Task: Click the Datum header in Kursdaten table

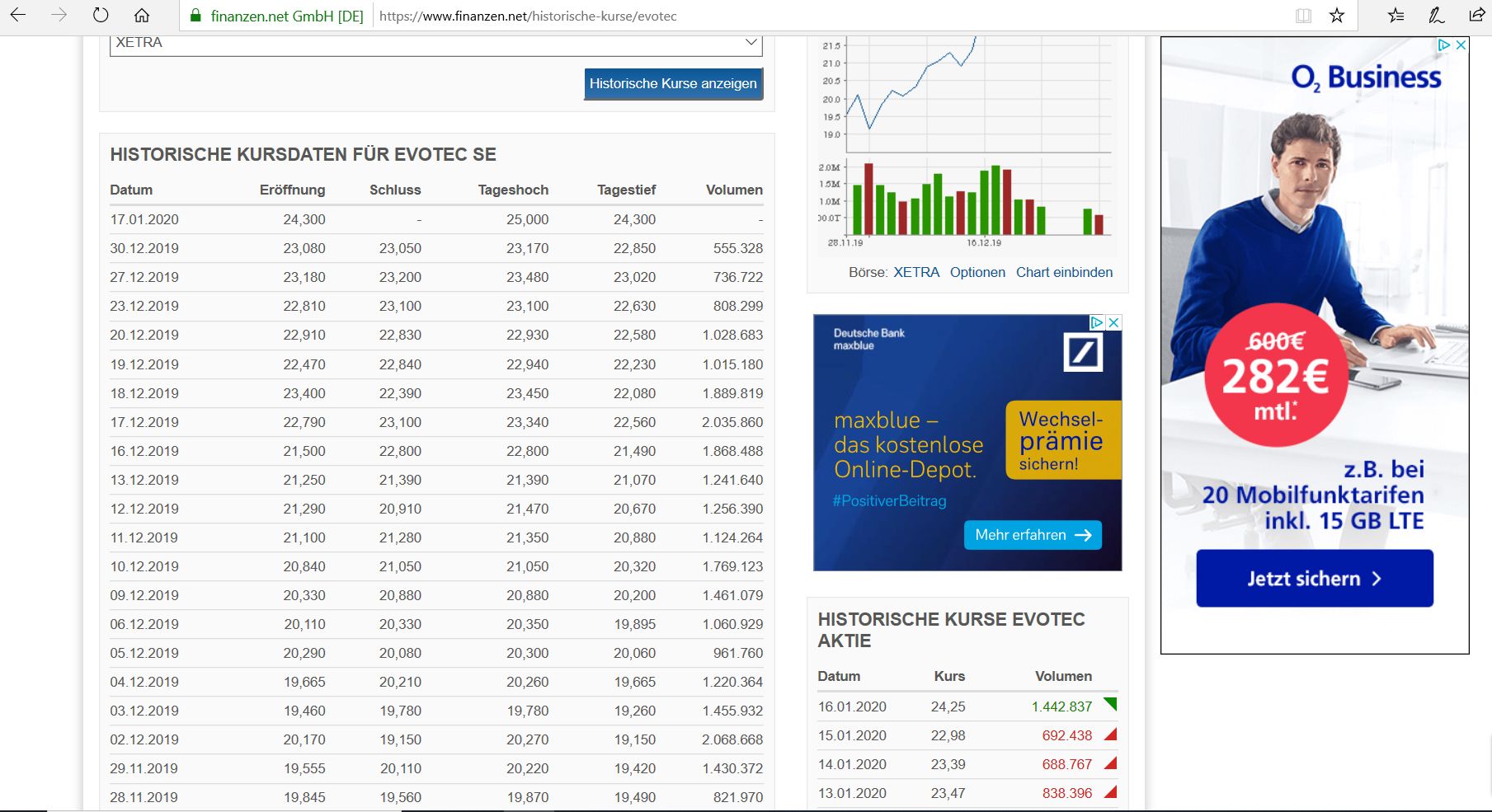Action: 131,190
